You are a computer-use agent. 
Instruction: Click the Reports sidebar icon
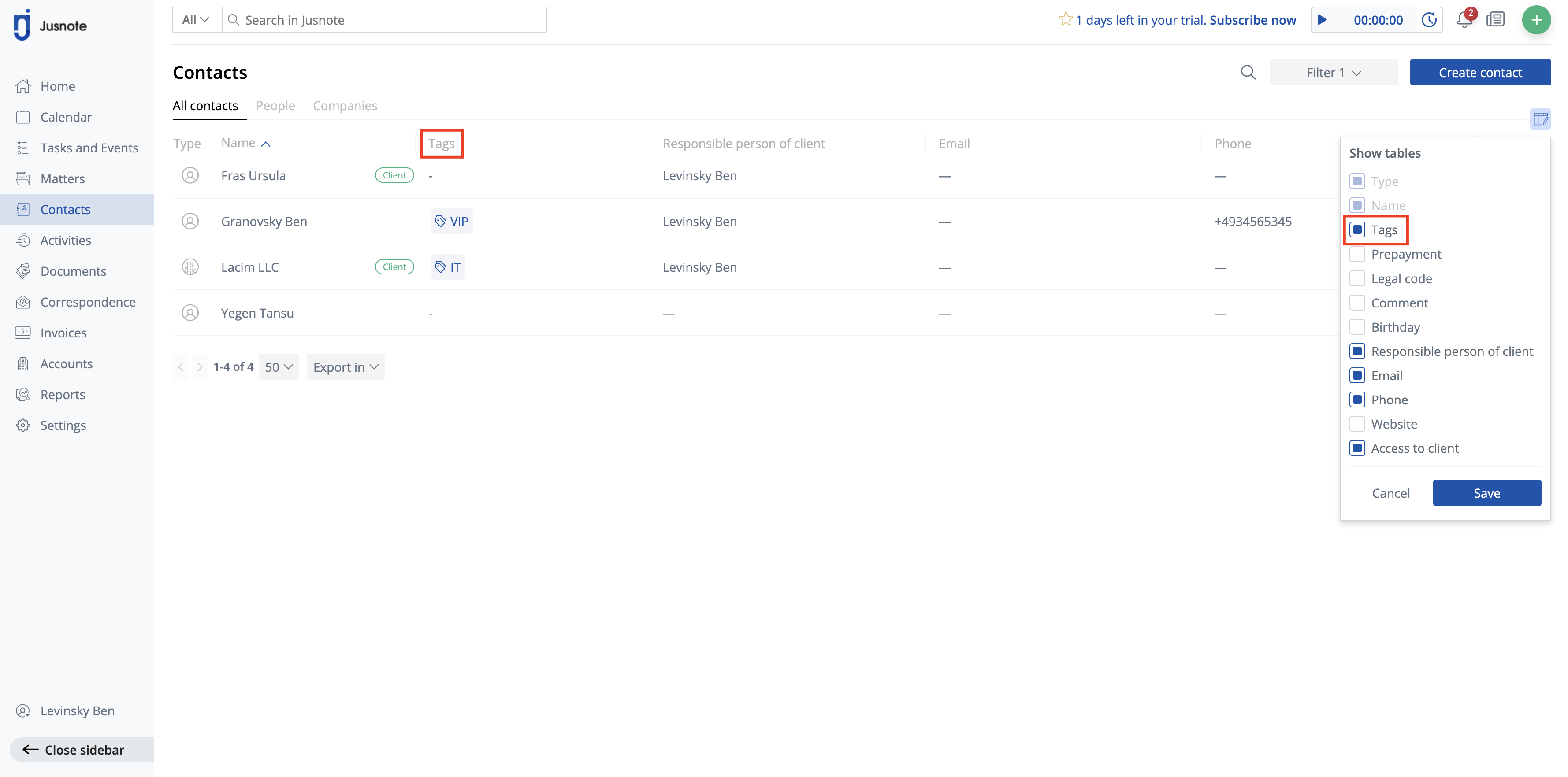(23, 394)
